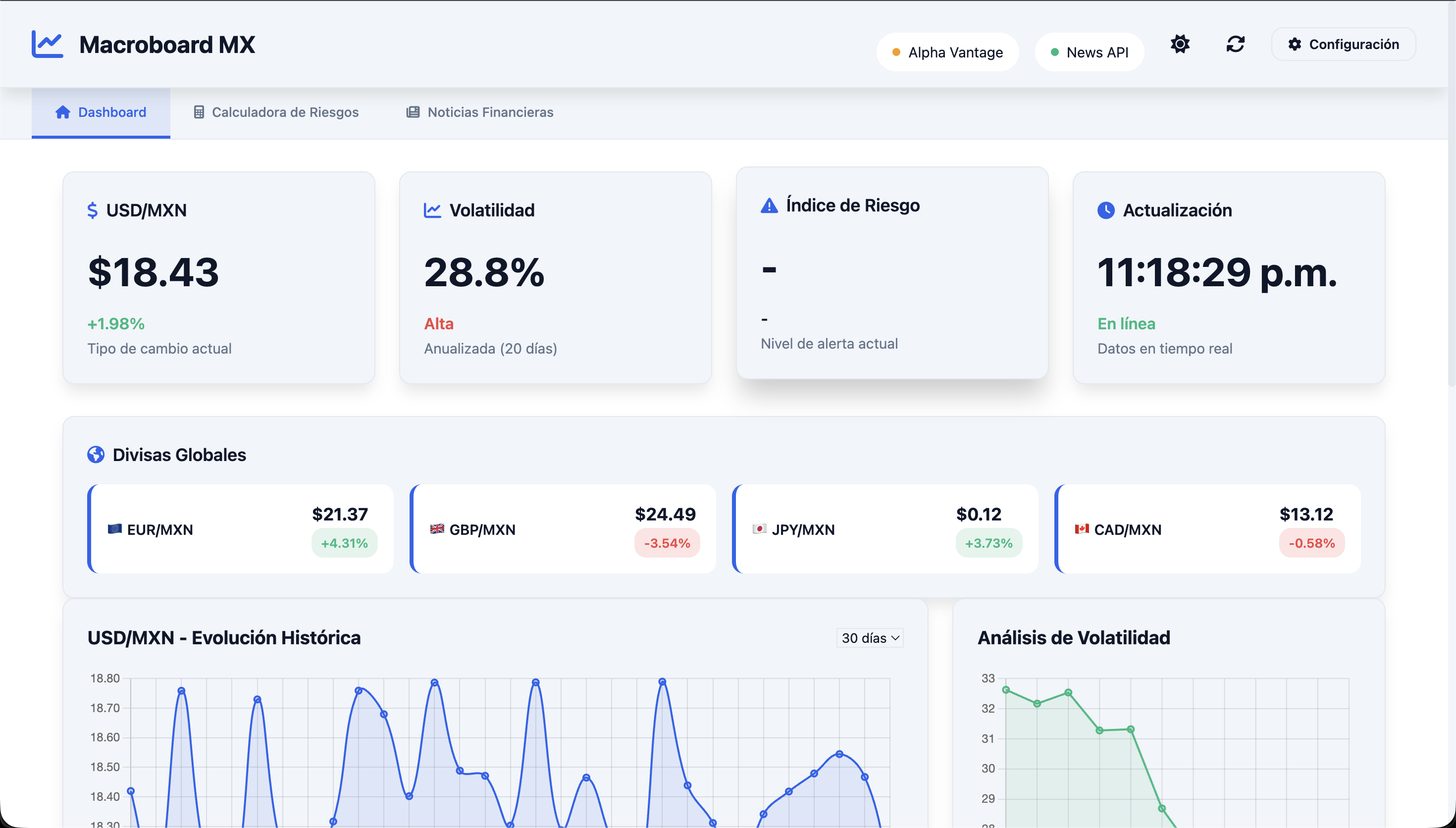Open the Configuración settings button
This screenshot has height=828, width=1456.
click(1343, 44)
